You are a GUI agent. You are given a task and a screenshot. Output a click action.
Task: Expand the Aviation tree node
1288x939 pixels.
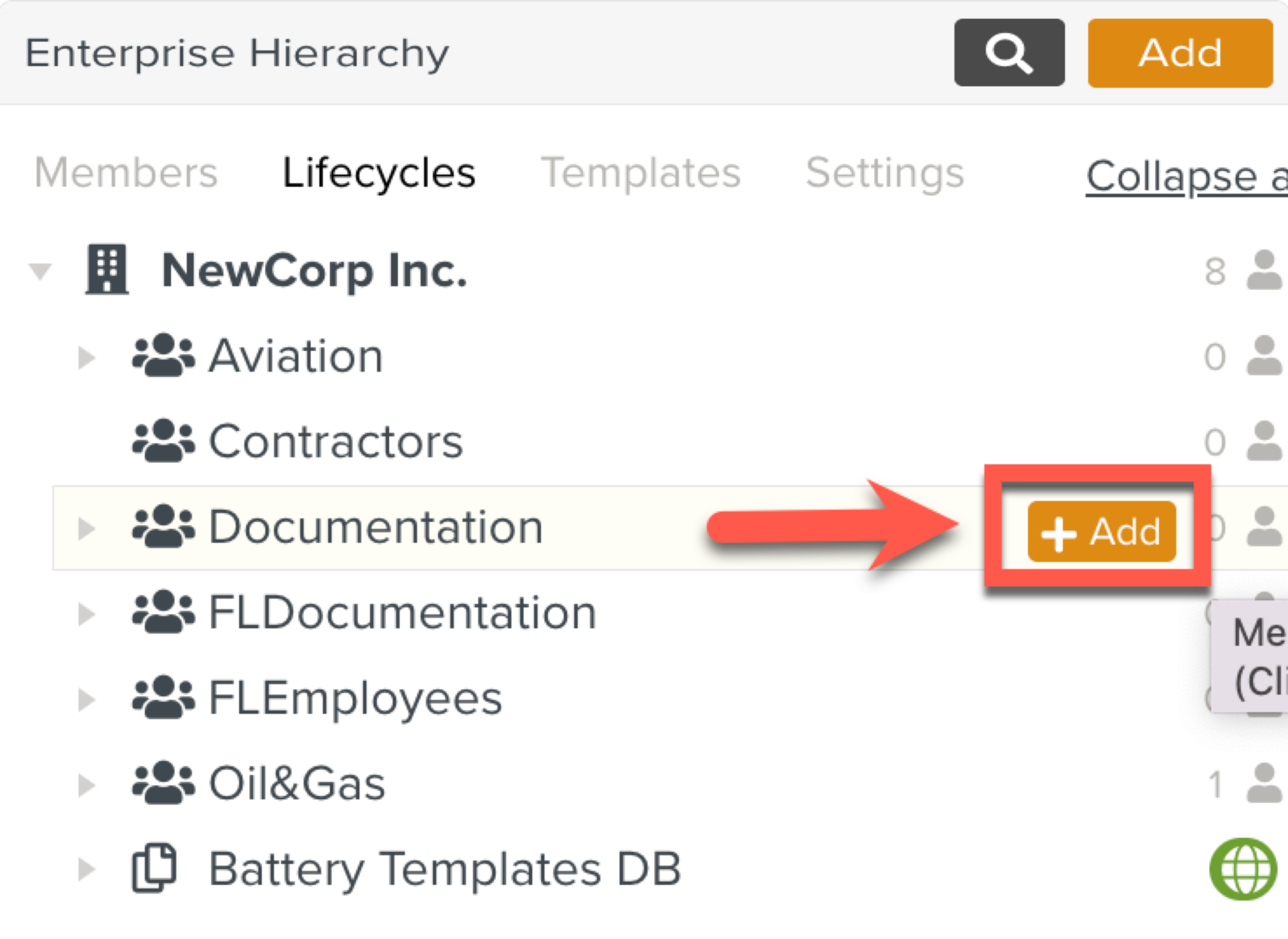tap(87, 357)
